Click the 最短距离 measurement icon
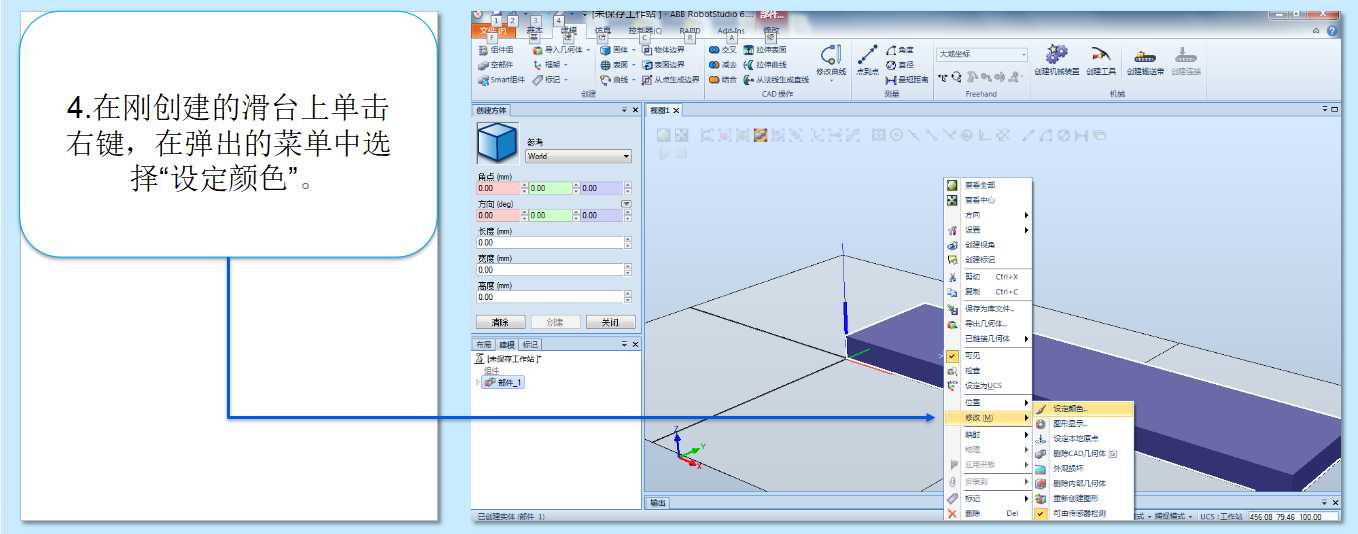The width and height of the screenshot is (1358, 534). (891, 80)
